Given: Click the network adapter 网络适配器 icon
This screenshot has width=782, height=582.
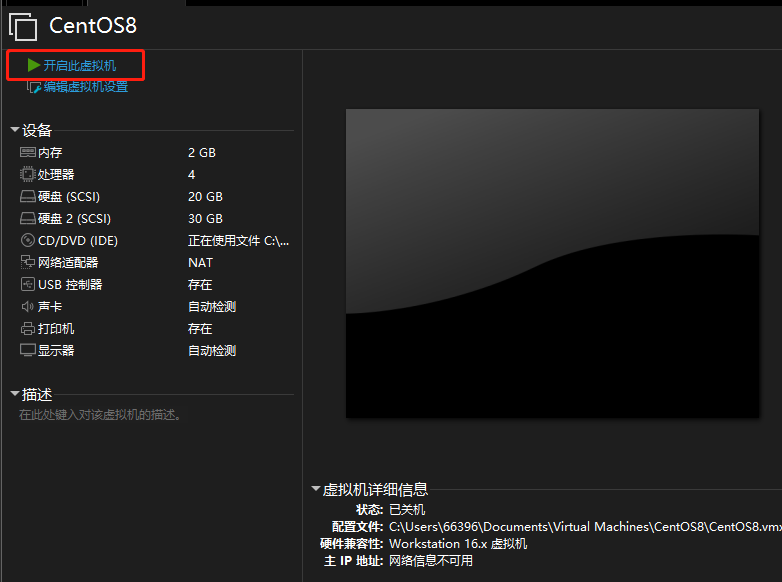Looking at the screenshot, I should pyautogui.click(x=27, y=262).
